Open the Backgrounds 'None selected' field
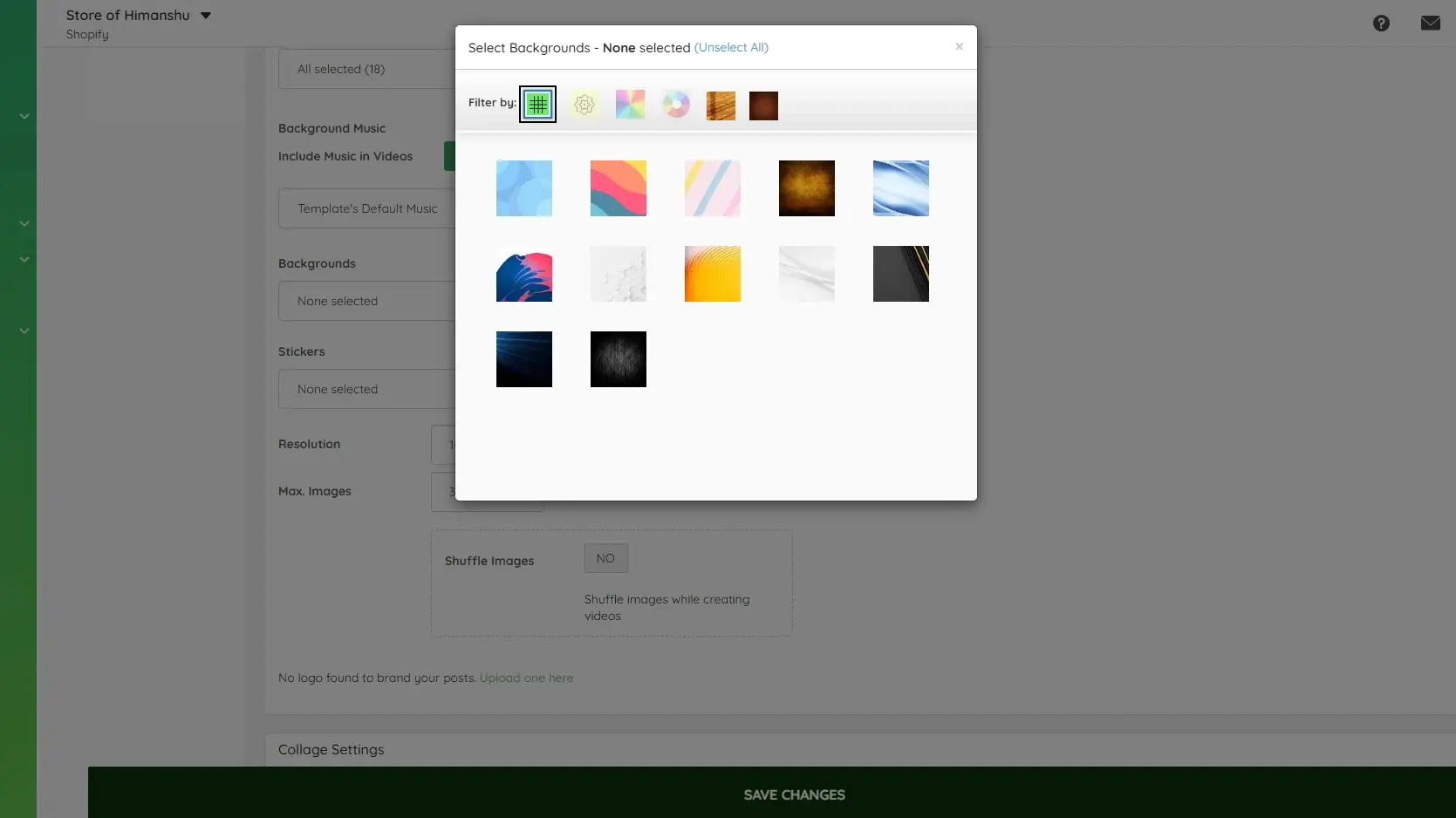The width and height of the screenshot is (1456, 818). tap(367, 301)
